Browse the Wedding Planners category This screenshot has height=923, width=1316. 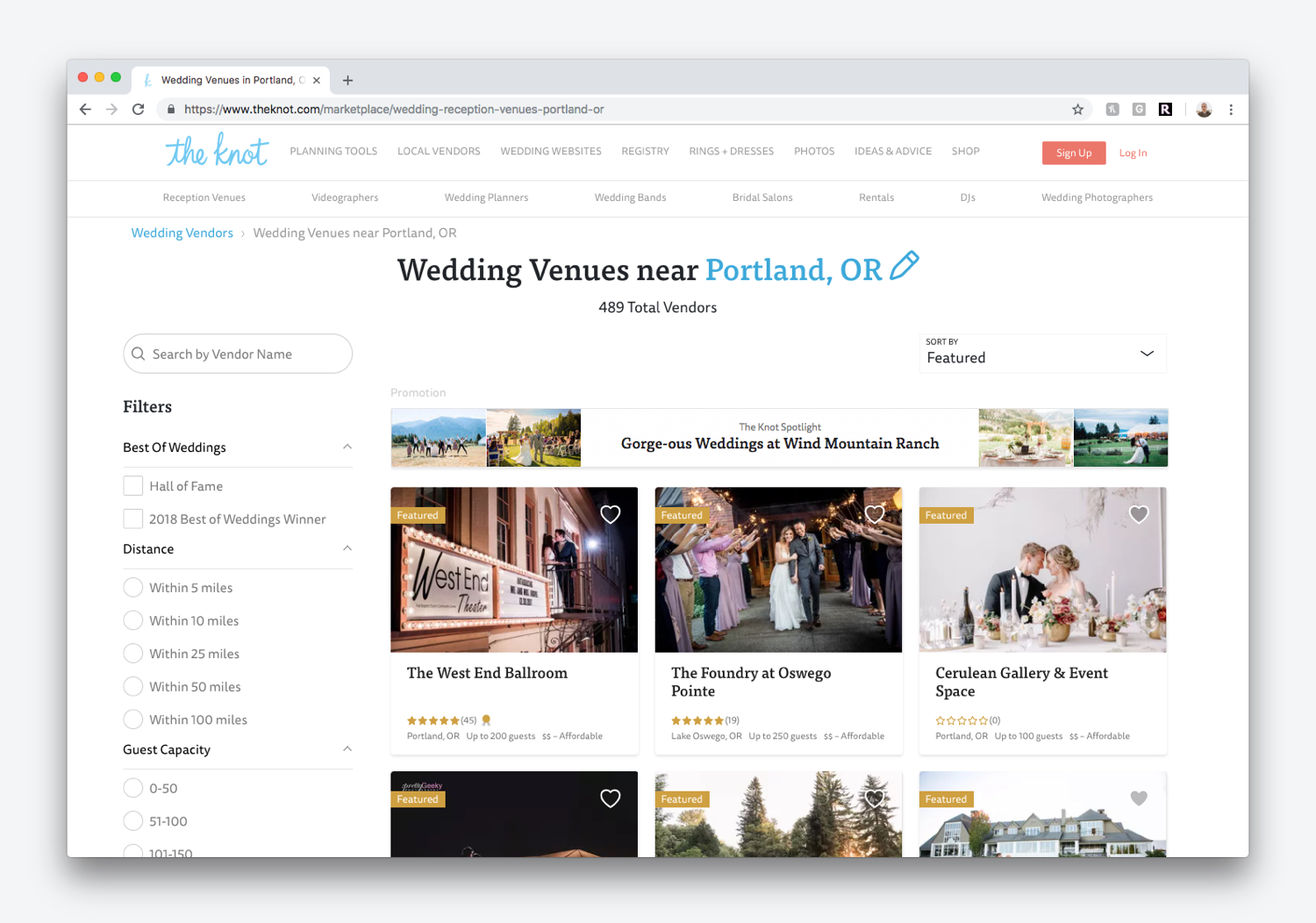[x=486, y=197]
